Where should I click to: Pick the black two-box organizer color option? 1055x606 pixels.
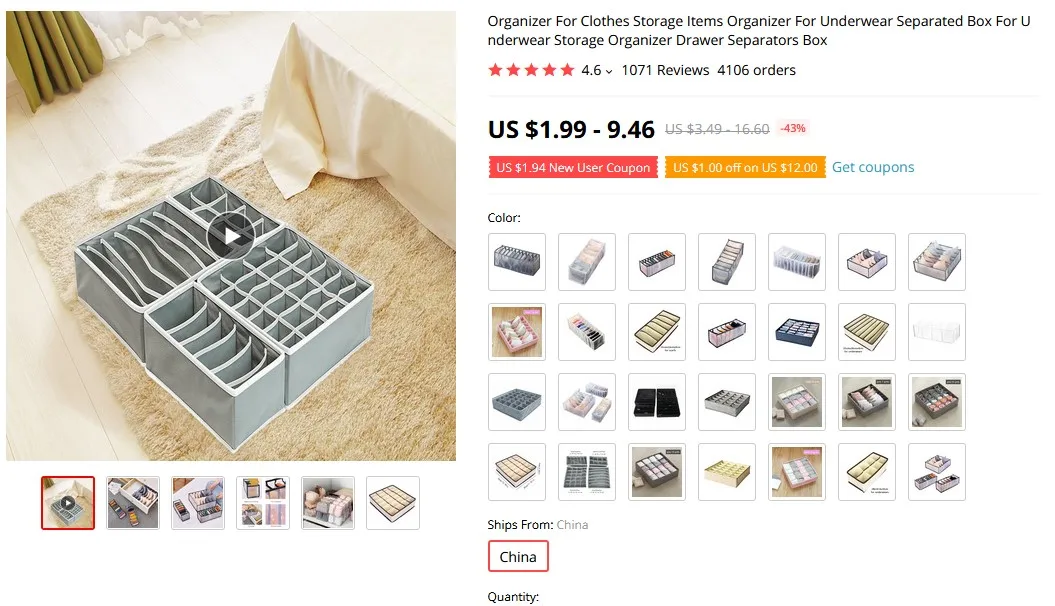point(657,402)
